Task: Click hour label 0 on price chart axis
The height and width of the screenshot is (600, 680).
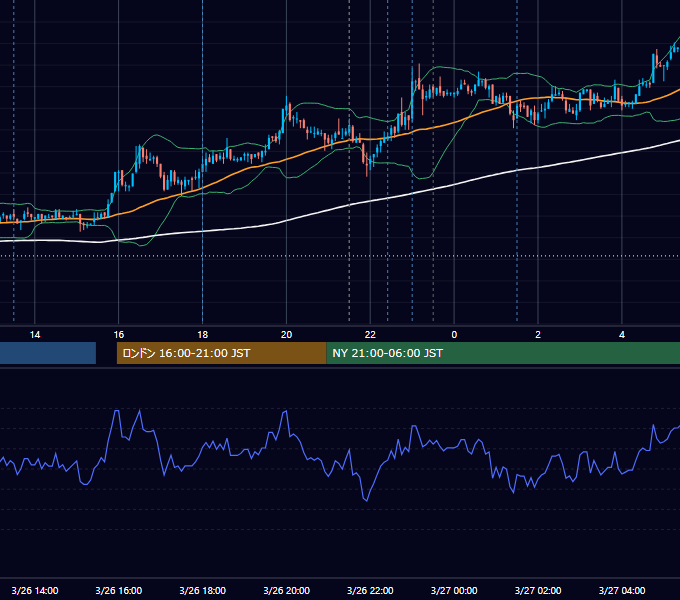Action: [454, 335]
